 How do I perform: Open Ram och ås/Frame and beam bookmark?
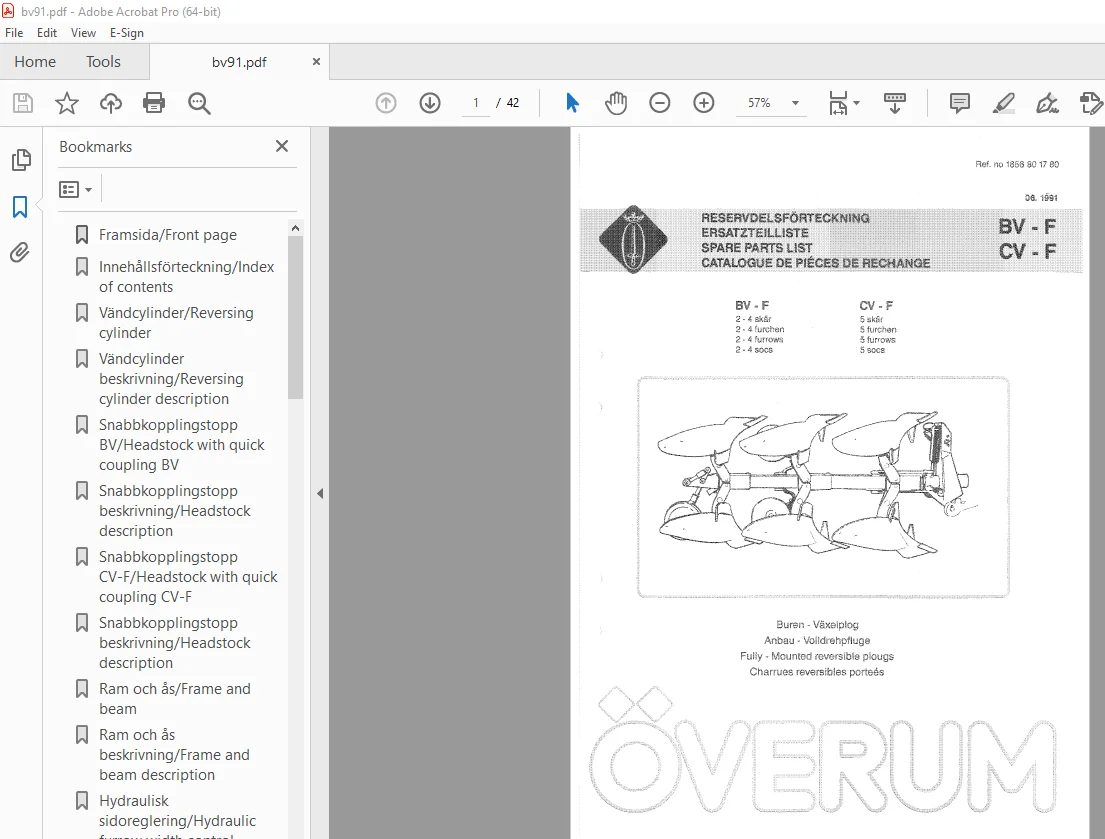175,699
